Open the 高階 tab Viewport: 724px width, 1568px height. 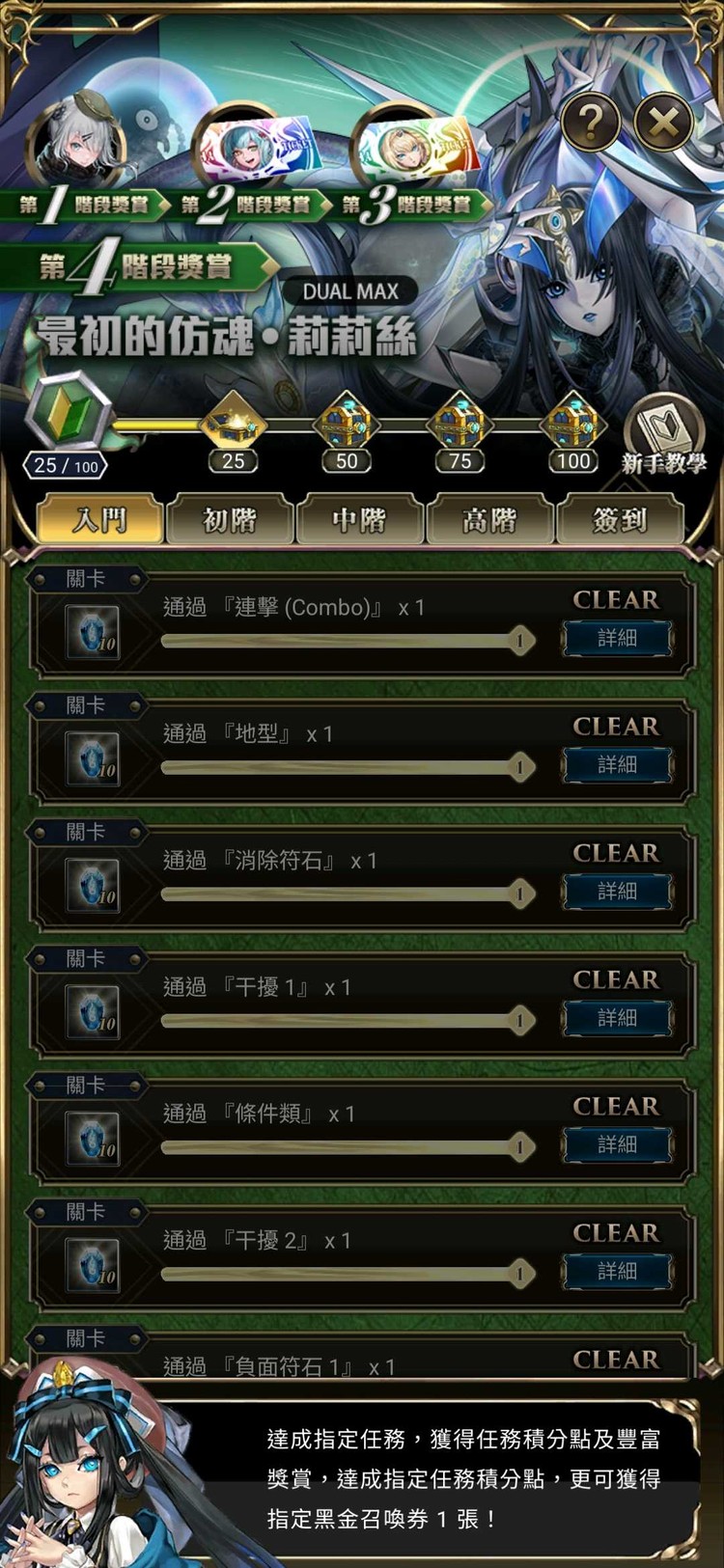coord(489,520)
